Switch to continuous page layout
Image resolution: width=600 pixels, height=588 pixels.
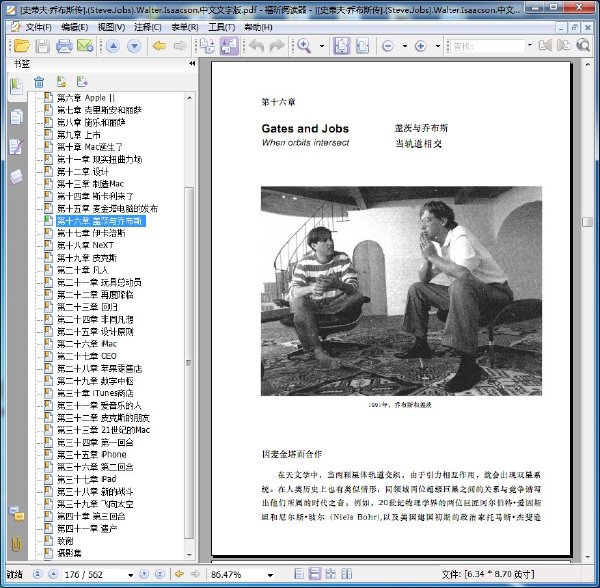click(315, 574)
